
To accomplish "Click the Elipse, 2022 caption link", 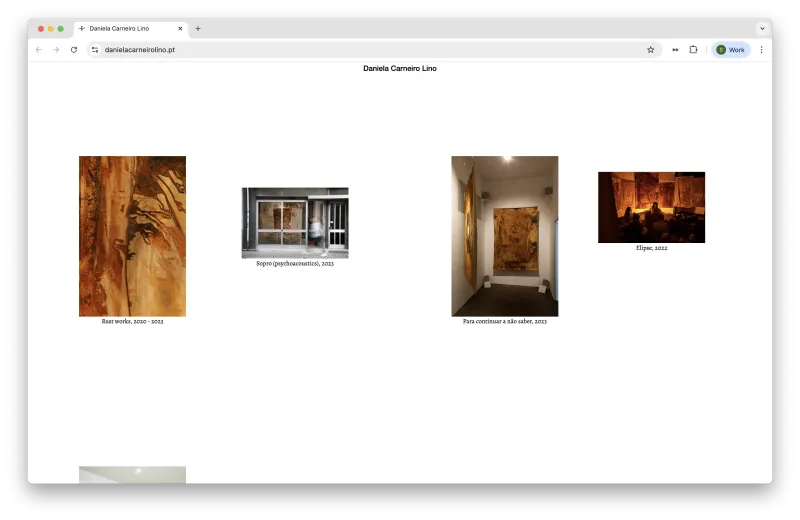I will point(652,248).
